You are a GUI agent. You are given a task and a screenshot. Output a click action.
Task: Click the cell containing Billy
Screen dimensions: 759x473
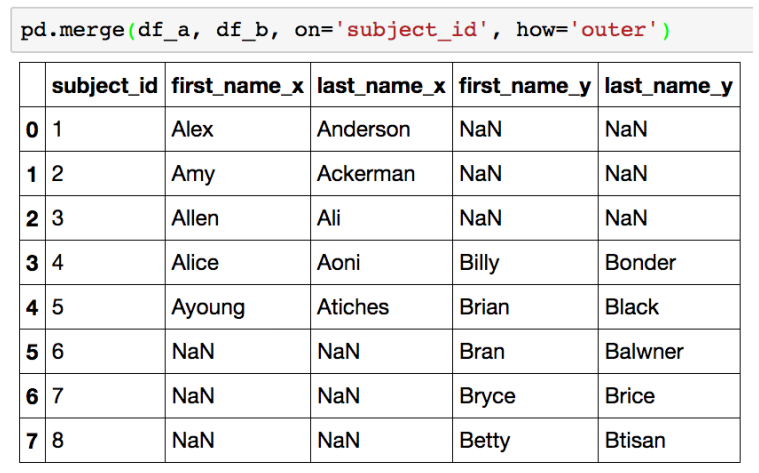tap(525, 262)
